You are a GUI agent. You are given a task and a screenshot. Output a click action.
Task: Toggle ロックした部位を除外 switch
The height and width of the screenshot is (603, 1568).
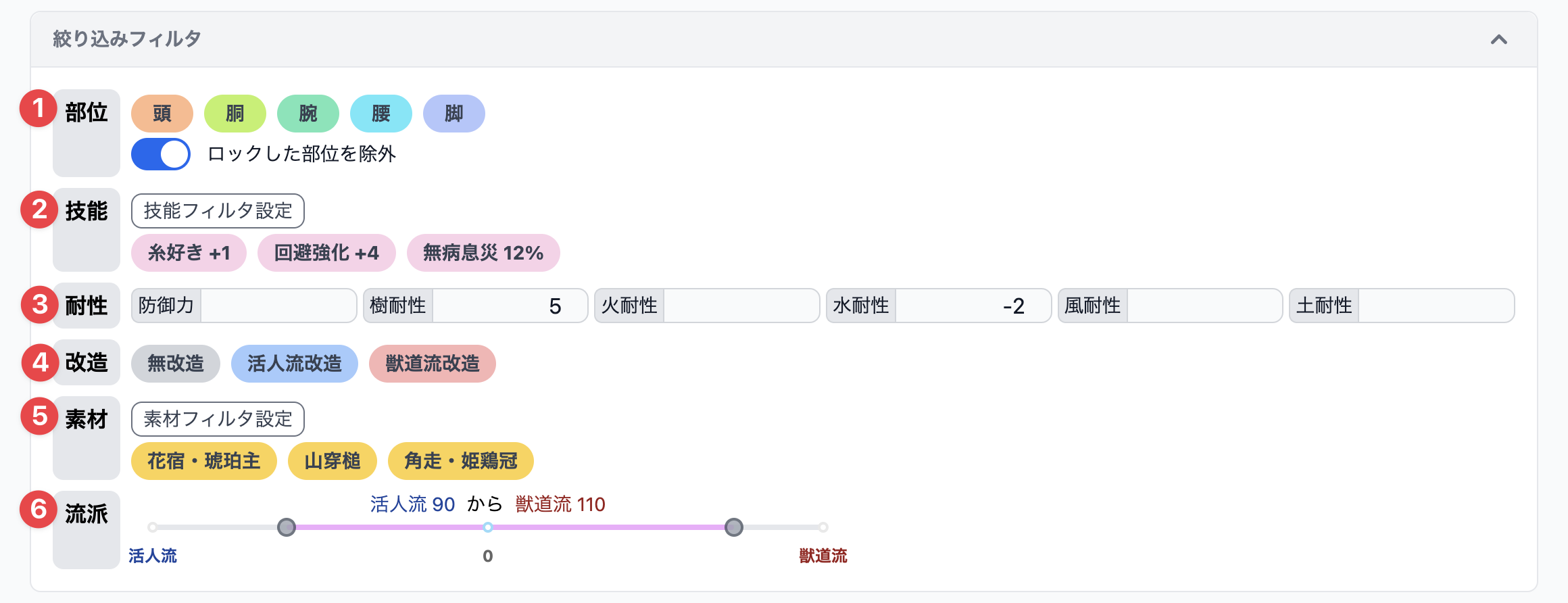161,154
